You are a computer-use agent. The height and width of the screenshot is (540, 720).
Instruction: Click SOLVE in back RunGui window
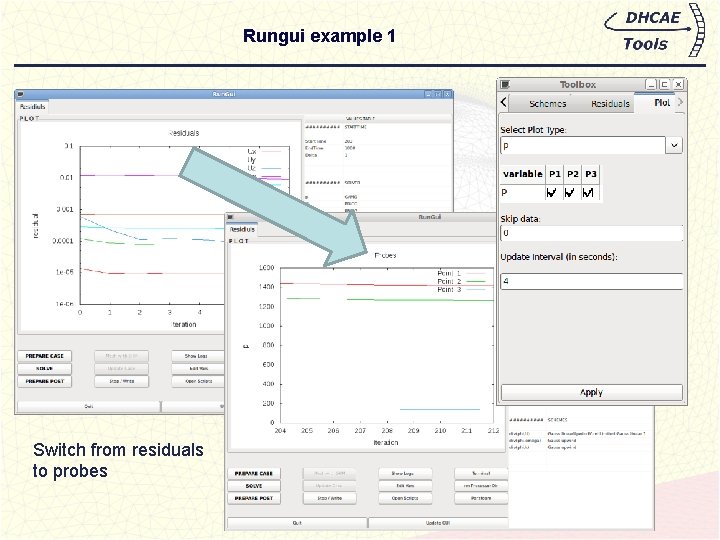coord(45,368)
